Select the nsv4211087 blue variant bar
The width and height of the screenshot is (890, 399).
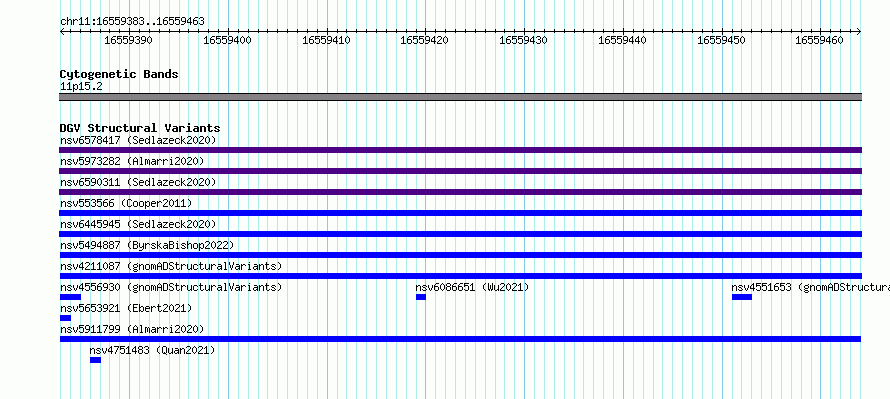click(460, 276)
